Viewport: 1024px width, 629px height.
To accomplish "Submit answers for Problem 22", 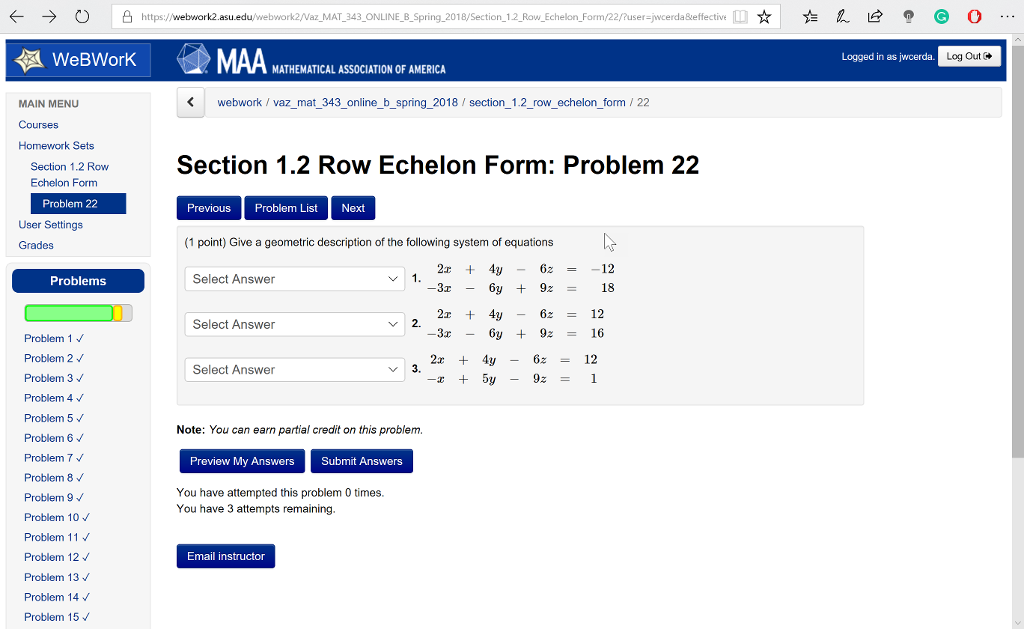I will (x=361, y=461).
